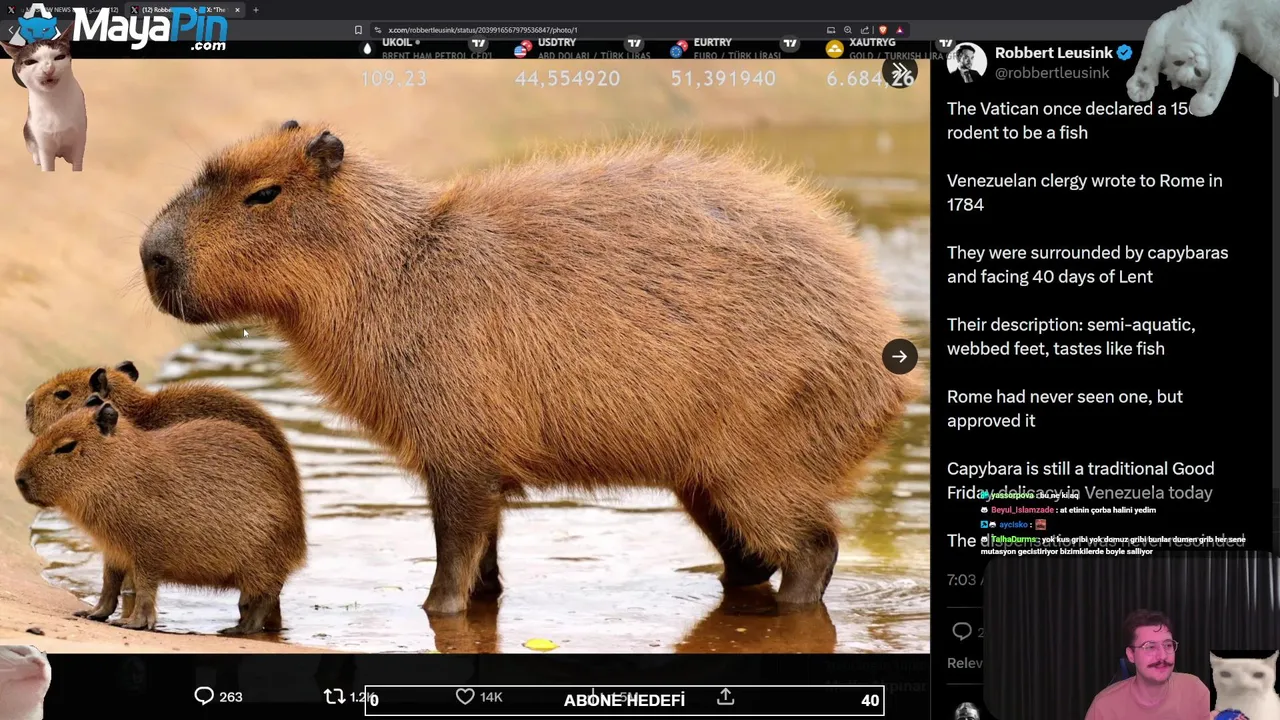Click the 51,391940 EURTRY price value
Viewport: 1280px width, 720px height.
(723, 78)
